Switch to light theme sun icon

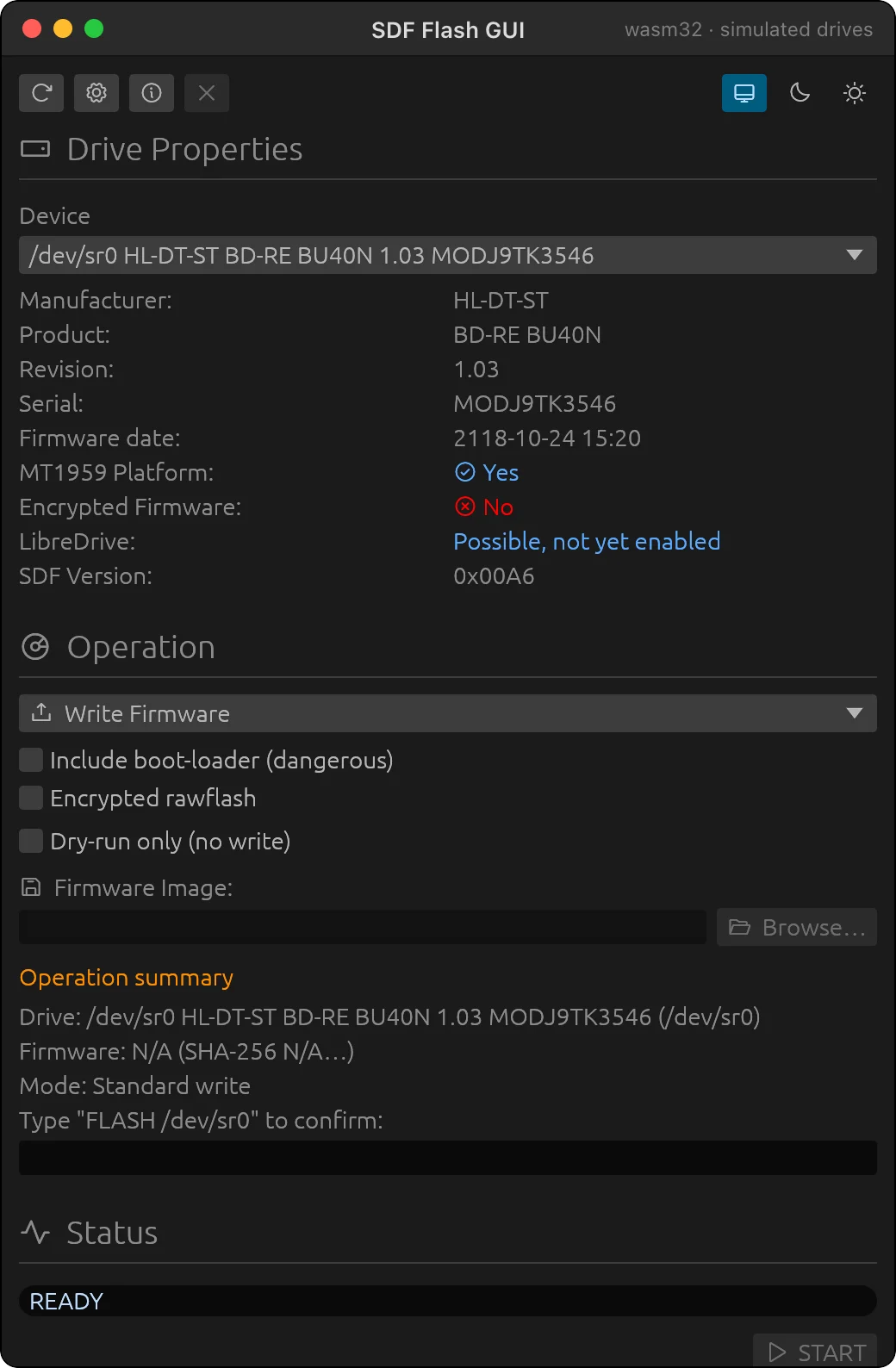point(855,93)
